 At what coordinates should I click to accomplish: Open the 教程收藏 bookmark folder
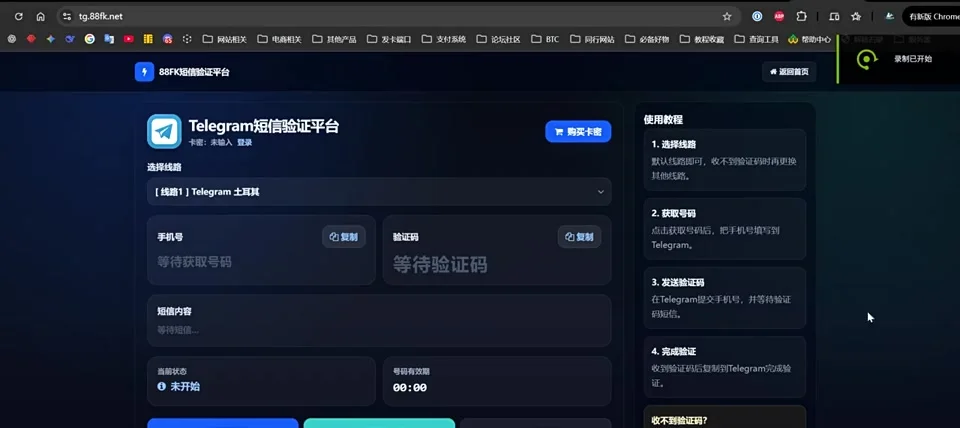point(702,39)
